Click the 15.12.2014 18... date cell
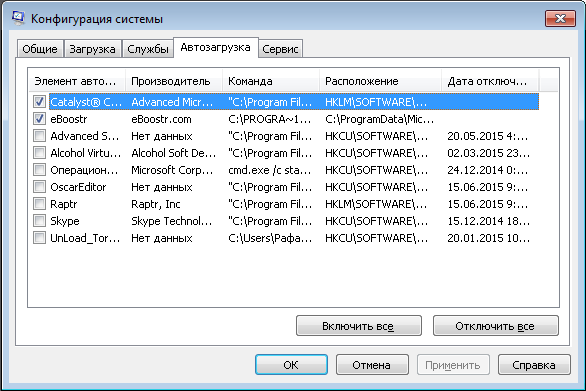 (489, 221)
